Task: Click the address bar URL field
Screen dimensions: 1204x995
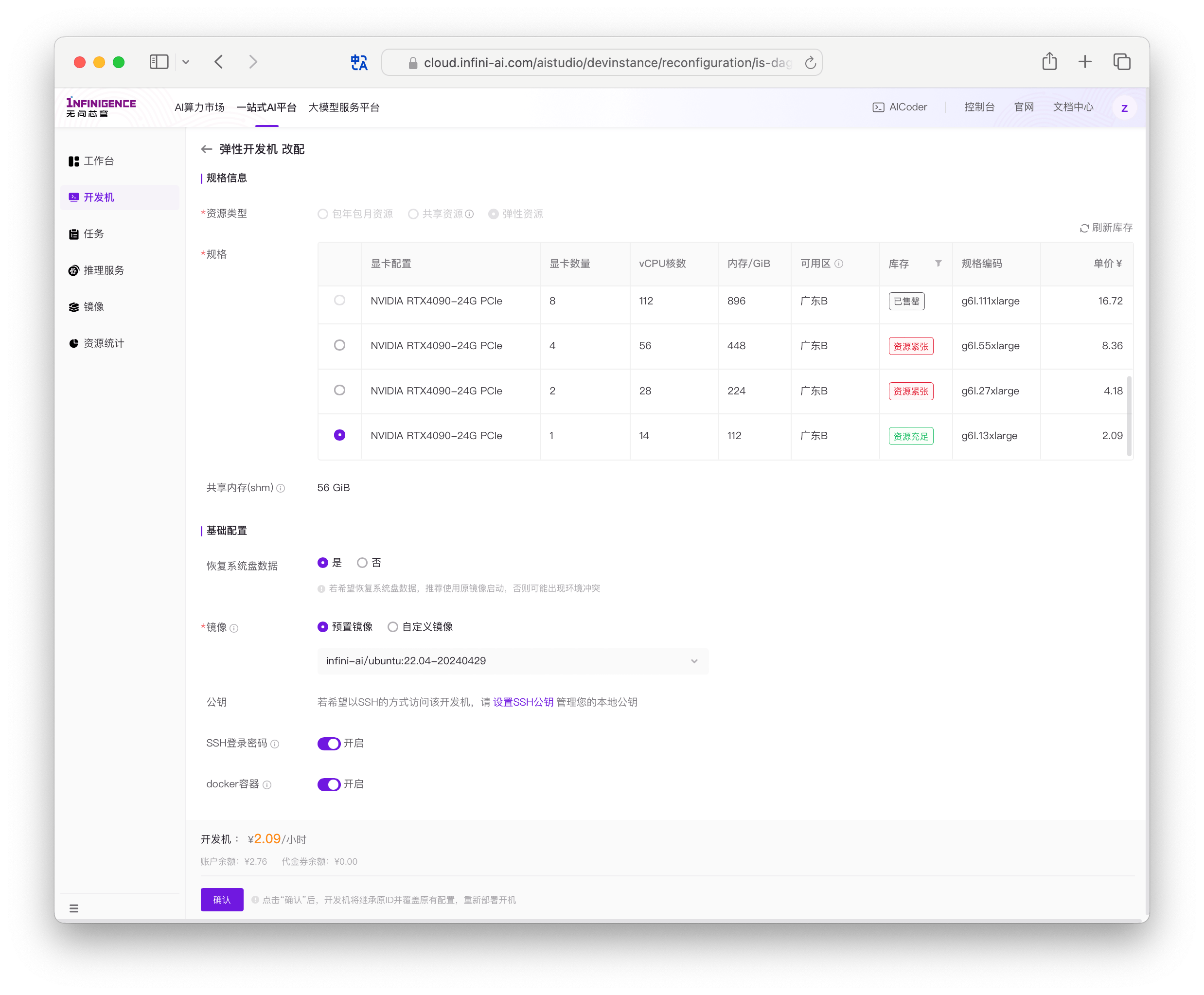Action: pos(602,62)
